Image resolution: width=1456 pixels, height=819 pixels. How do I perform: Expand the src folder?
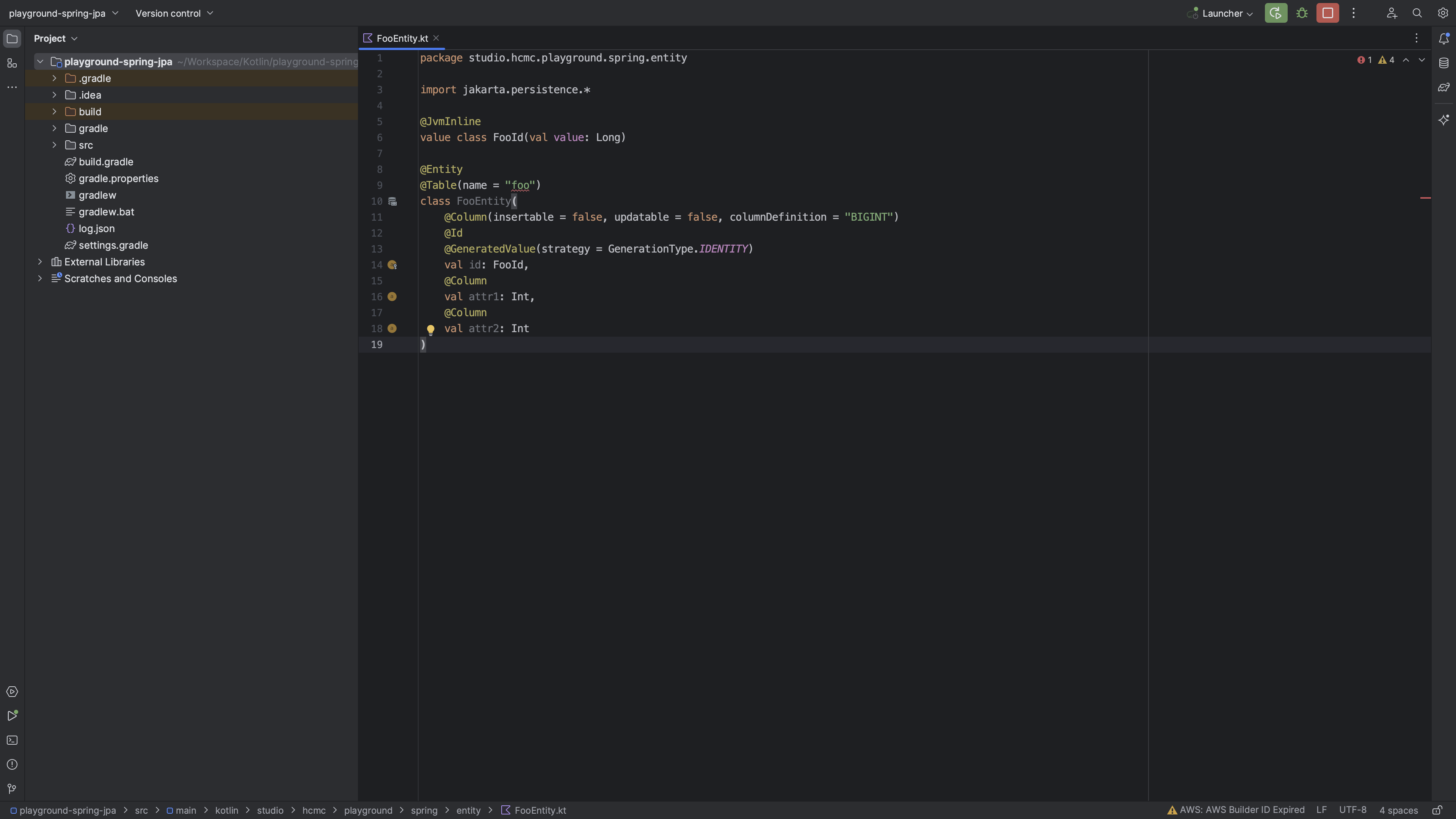[x=54, y=145]
